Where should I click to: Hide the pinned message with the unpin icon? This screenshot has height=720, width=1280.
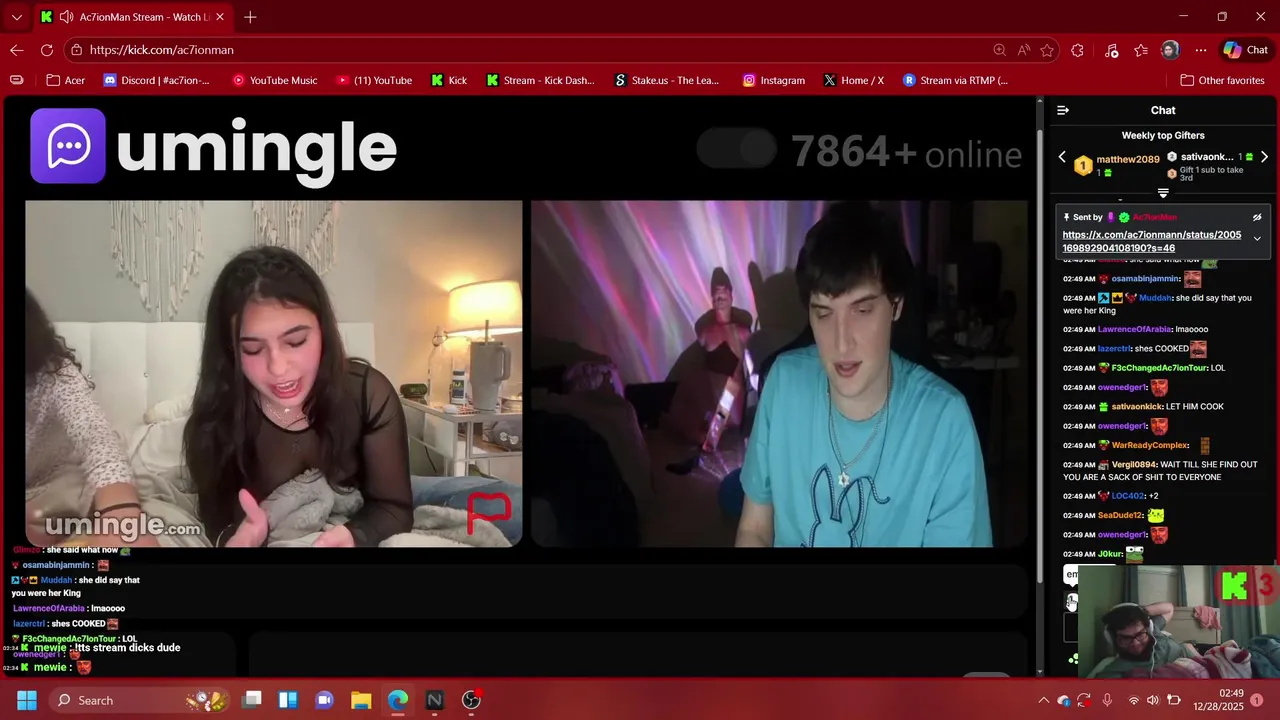pos(1257,217)
